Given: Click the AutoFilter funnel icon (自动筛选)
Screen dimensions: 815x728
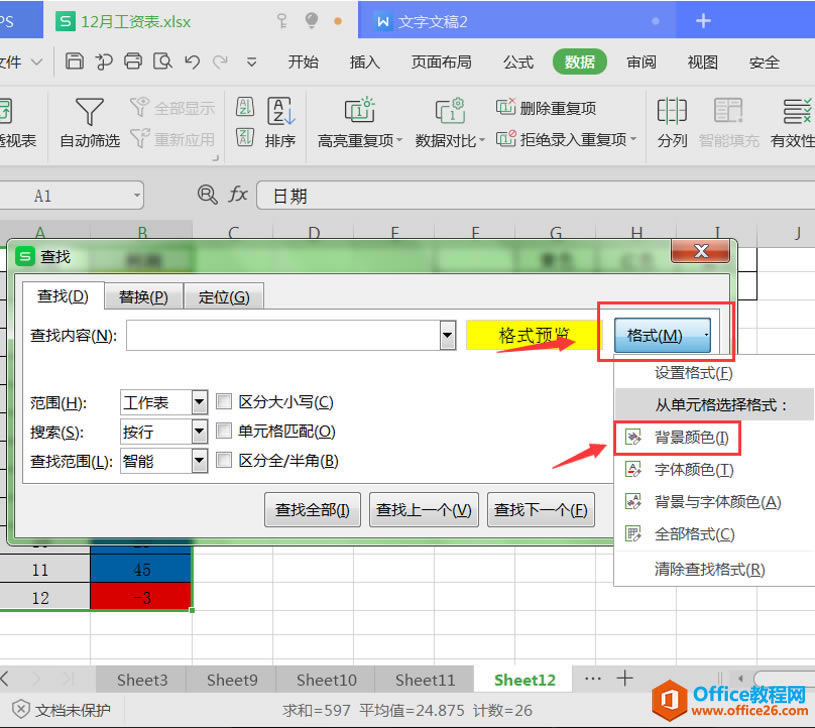Looking at the screenshot, I should tap(89, 112).
